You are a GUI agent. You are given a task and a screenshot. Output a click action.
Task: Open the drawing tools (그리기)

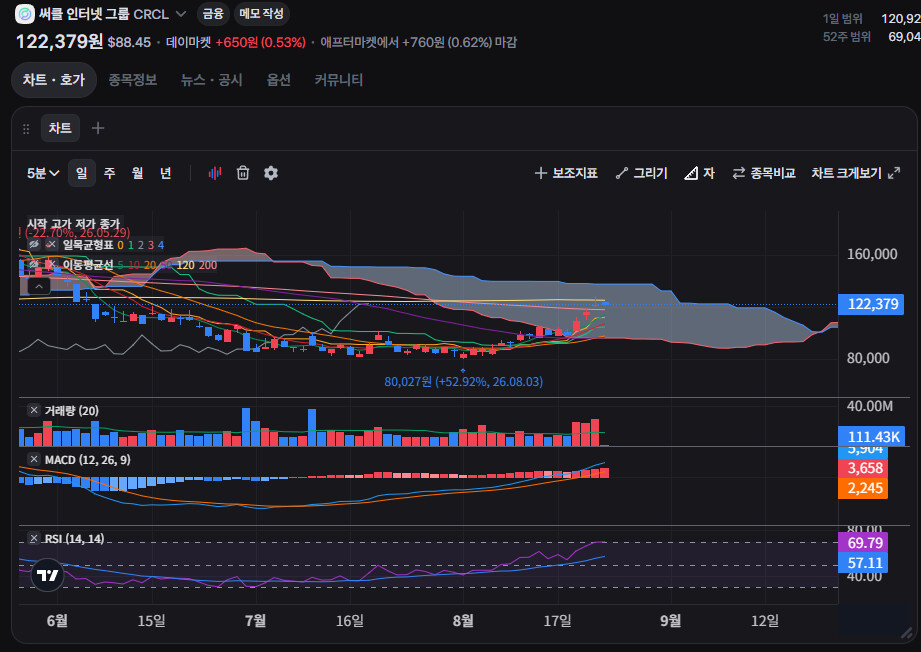tap(641, 173)
